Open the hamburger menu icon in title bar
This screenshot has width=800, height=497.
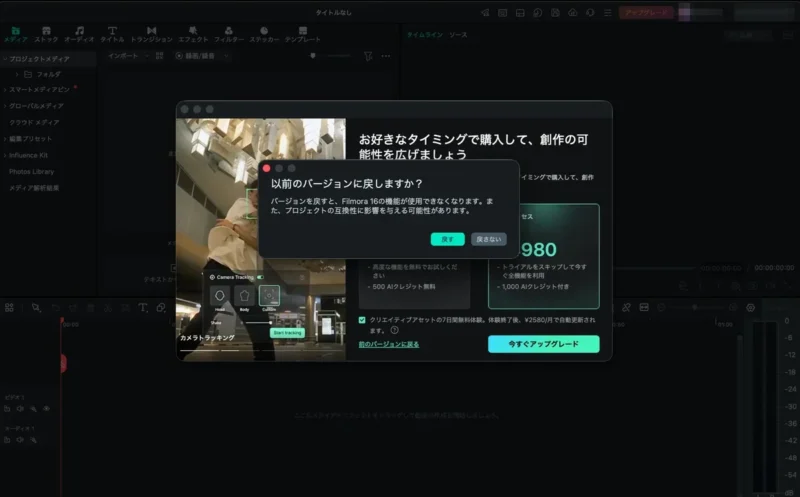pyautogui.click(x=608, y=12)
